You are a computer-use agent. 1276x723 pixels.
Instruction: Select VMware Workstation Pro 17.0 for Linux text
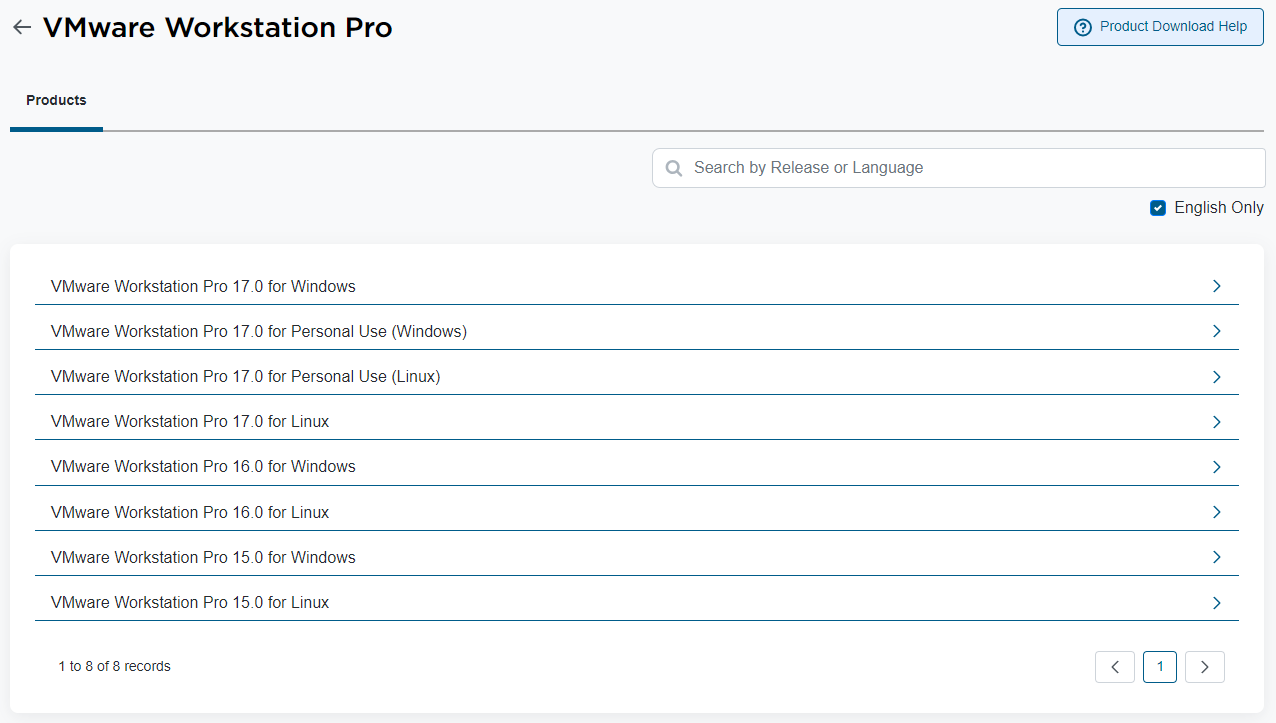pyautogui.click(x=190, y=421)
